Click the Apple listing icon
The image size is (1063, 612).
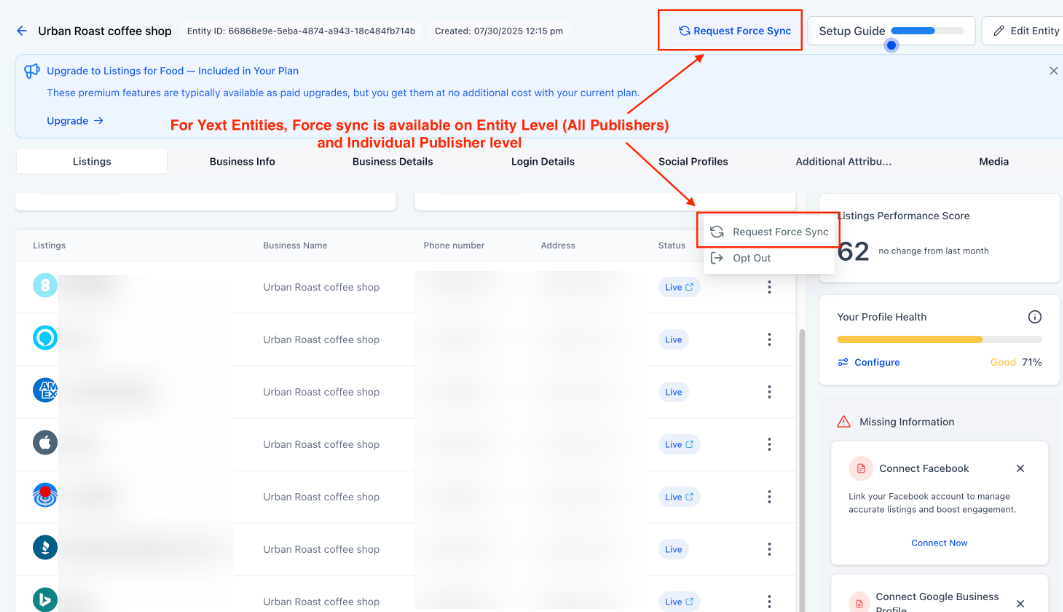45,444
